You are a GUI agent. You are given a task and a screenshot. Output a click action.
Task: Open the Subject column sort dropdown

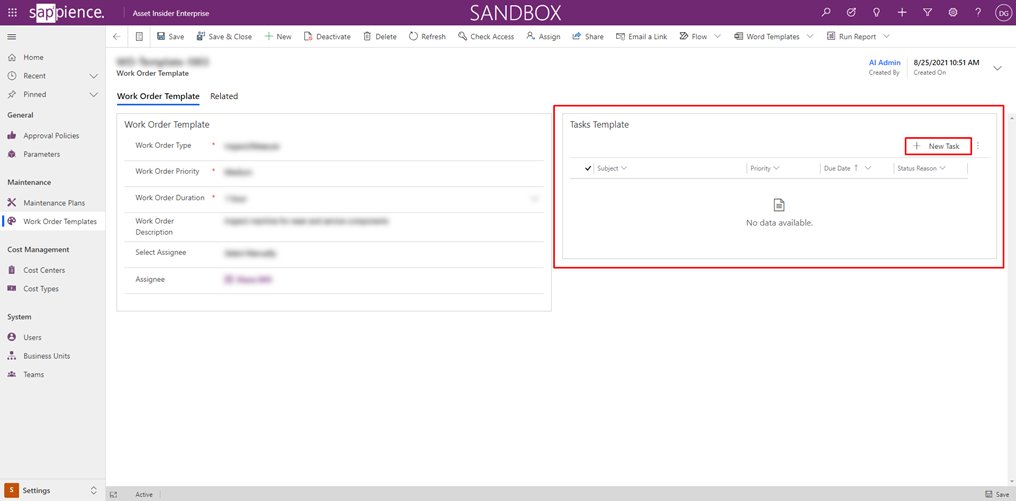click(x=624, y=169)
